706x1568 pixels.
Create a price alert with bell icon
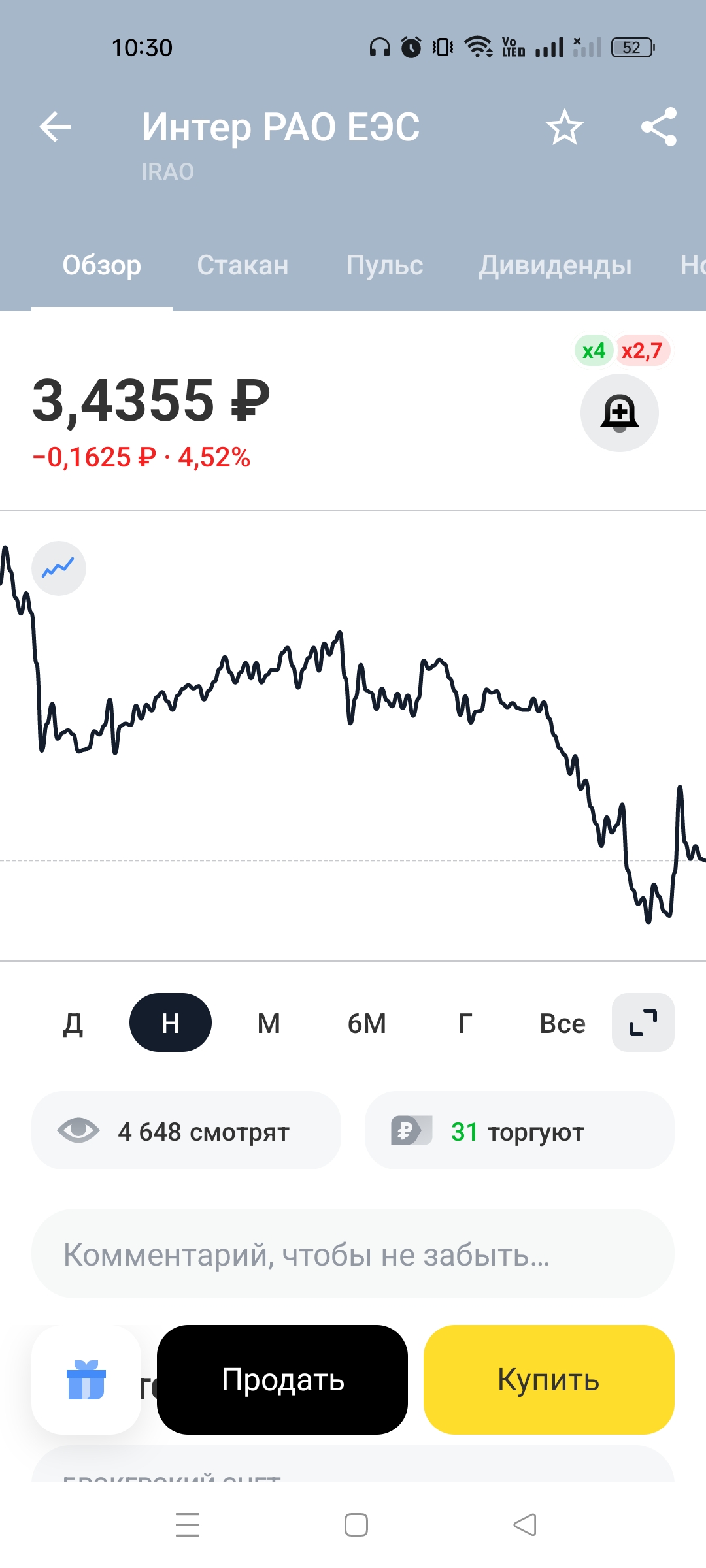(619, 413)
